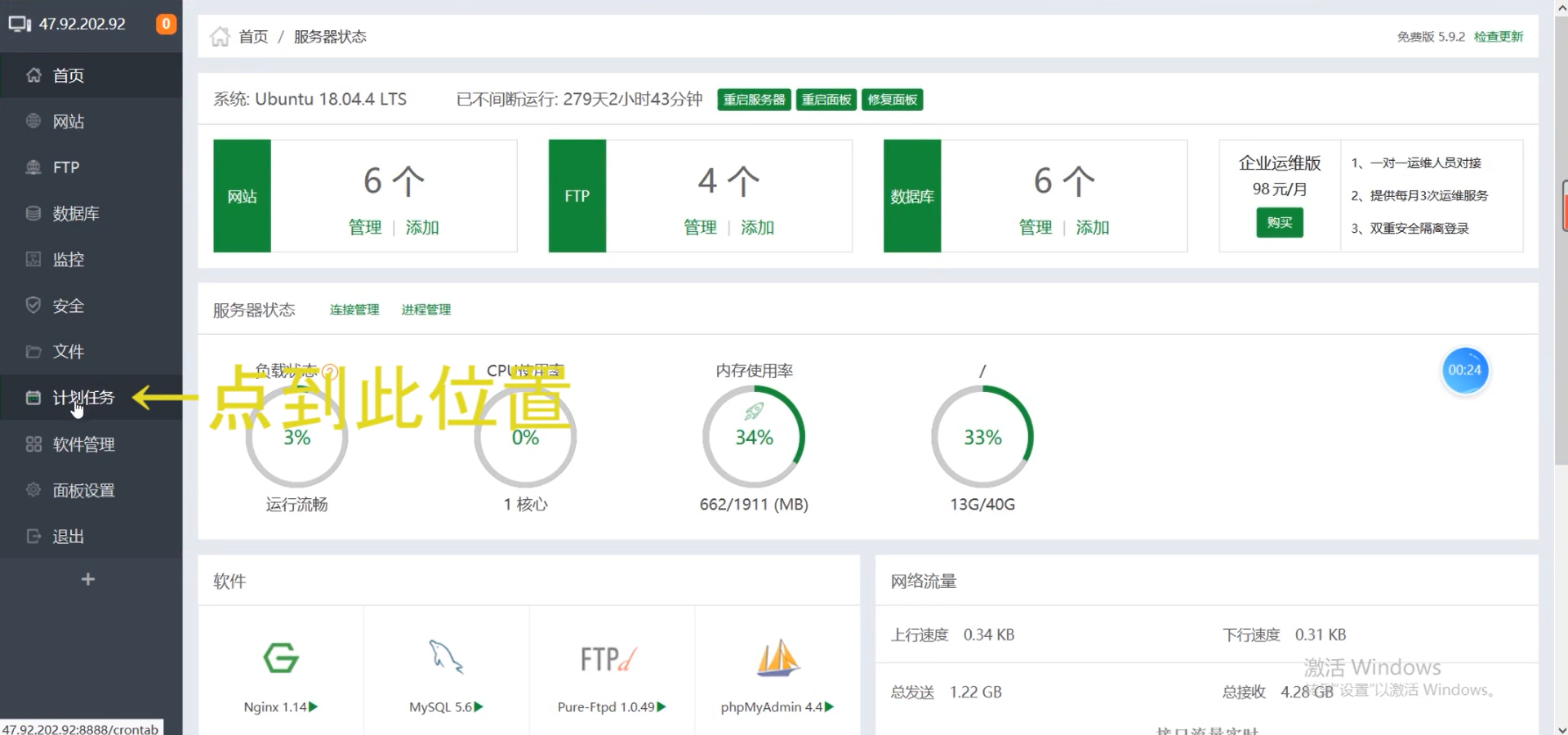Click the gear icon beside 面板设置

point(33,490)
